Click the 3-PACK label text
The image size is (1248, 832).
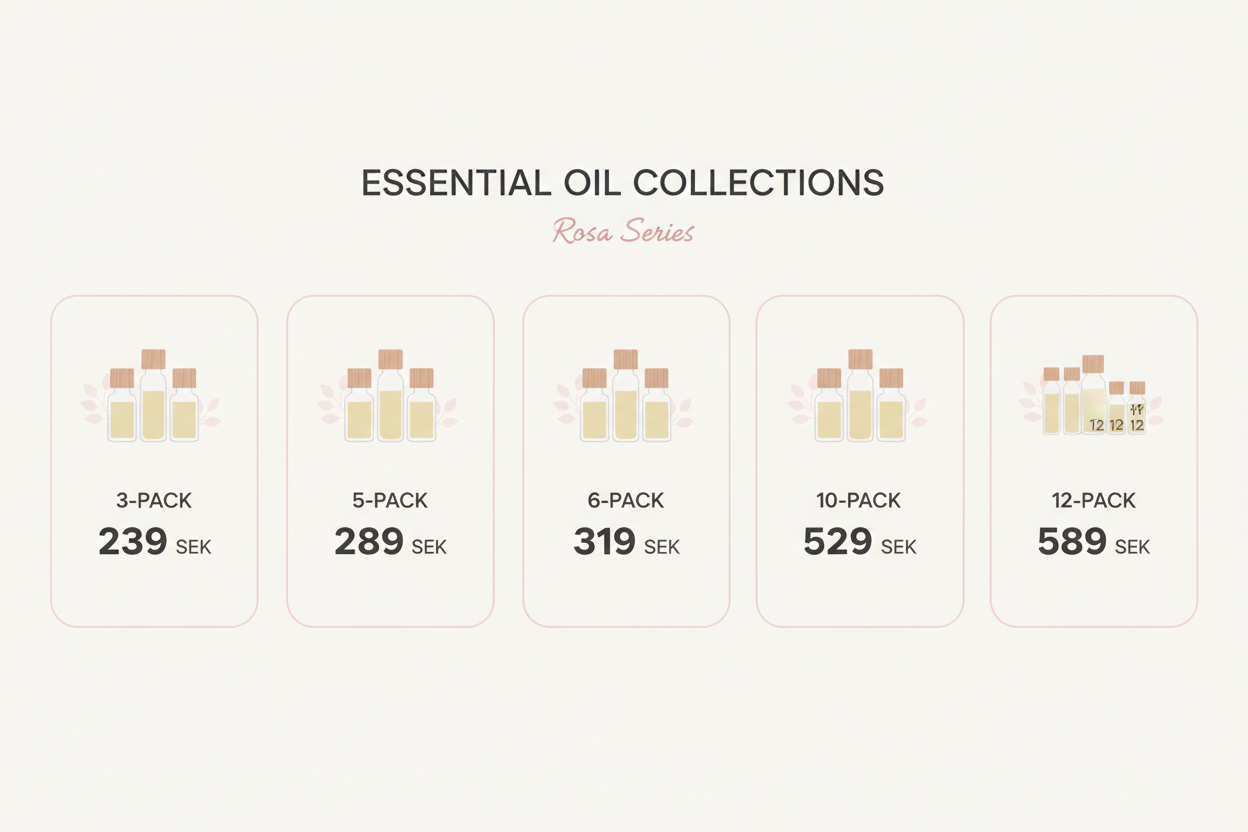point(154,501)
